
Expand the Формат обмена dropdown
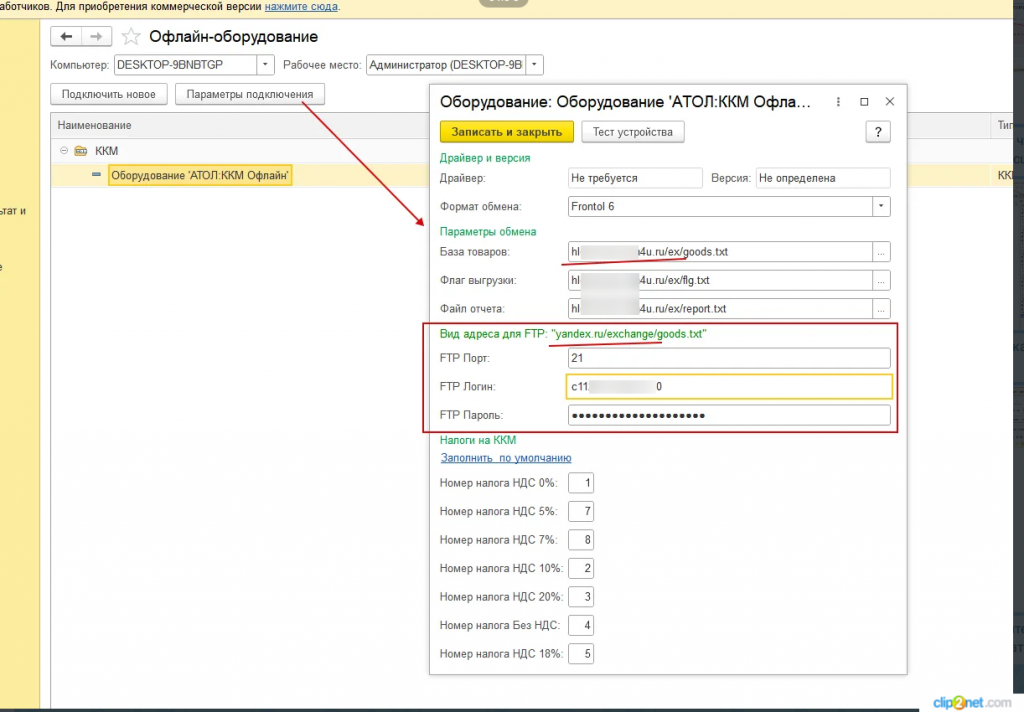pyautogui.click(x=881, y=207)
